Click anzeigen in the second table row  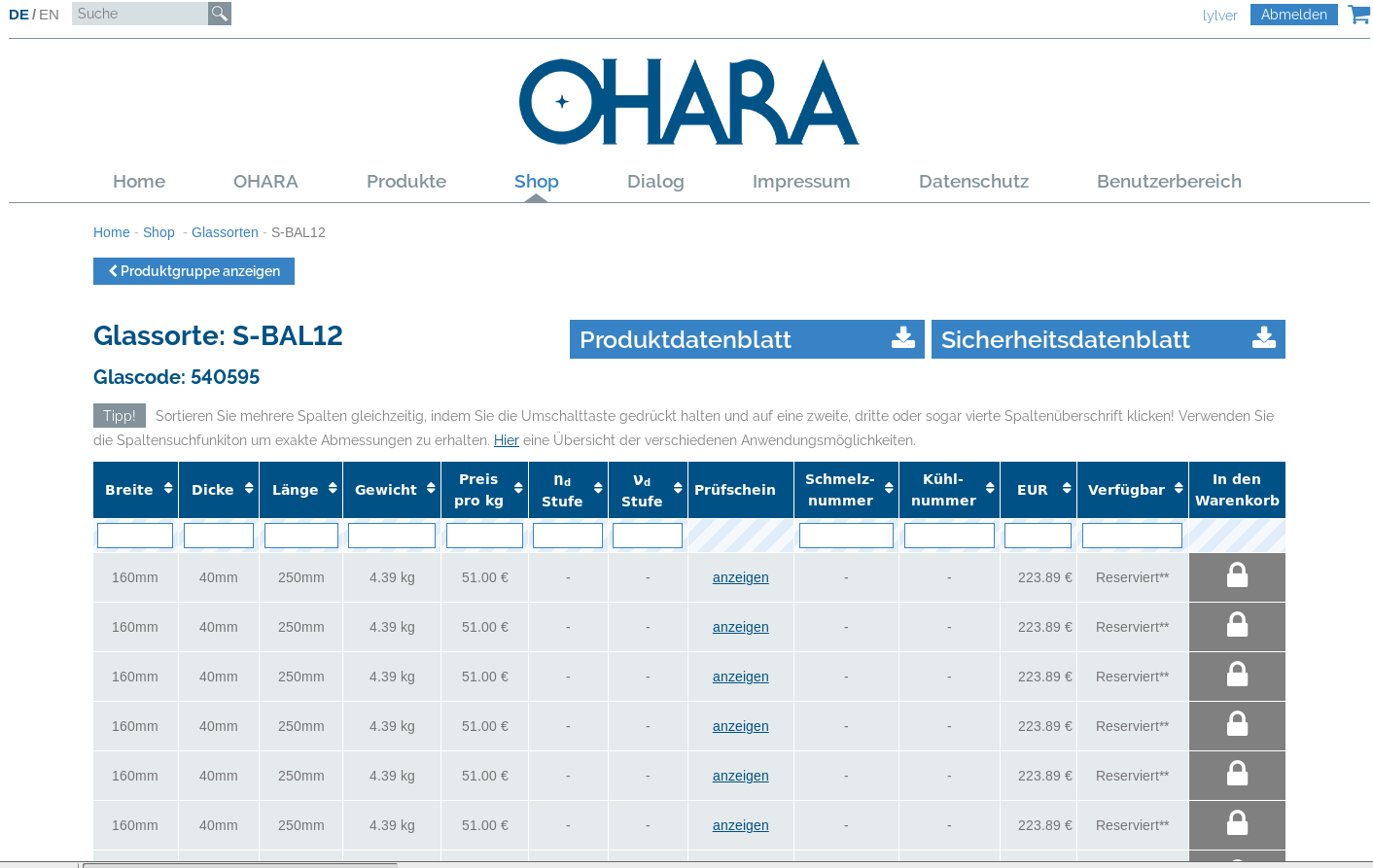(x=741, y=627)
